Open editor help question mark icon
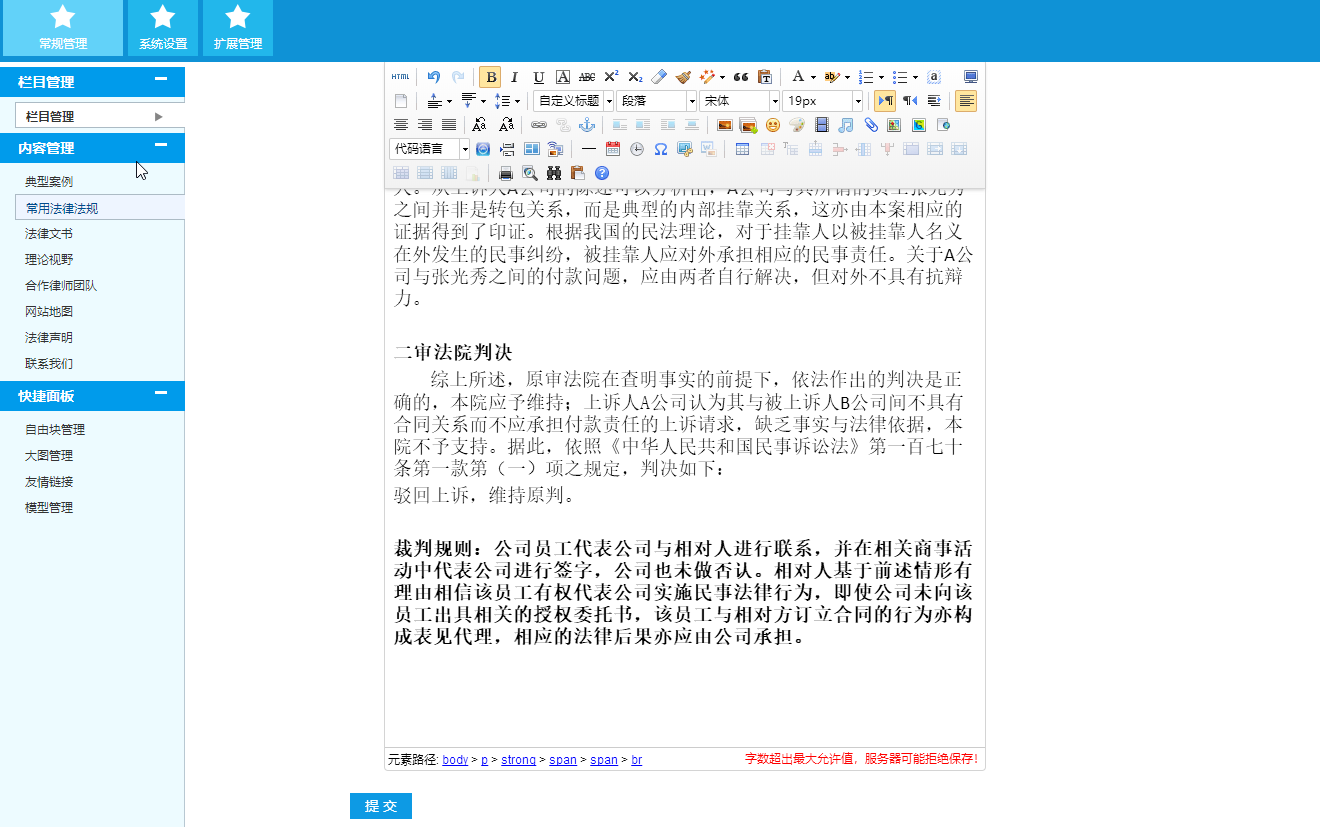The width and height of the screenshot is (1320, 827). (x=602, y=173)
